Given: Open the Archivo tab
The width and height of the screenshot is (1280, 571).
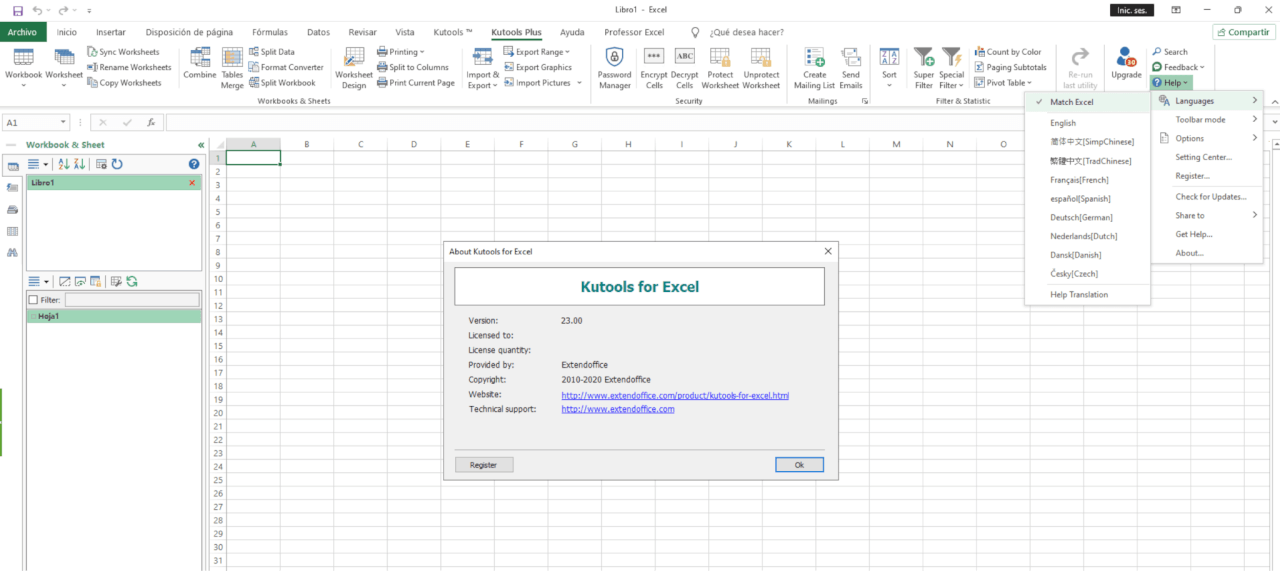Looking at the screenshot, I should point(22,32).
